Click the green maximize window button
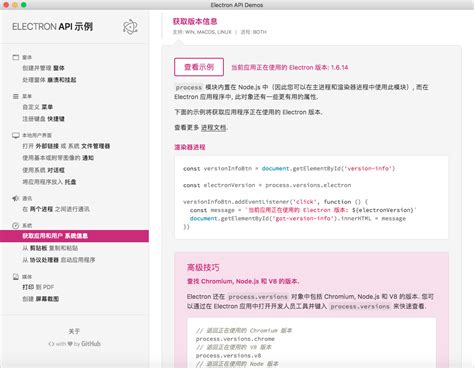The height and width of the screenshot is (368, 474). tap(24, 5)
